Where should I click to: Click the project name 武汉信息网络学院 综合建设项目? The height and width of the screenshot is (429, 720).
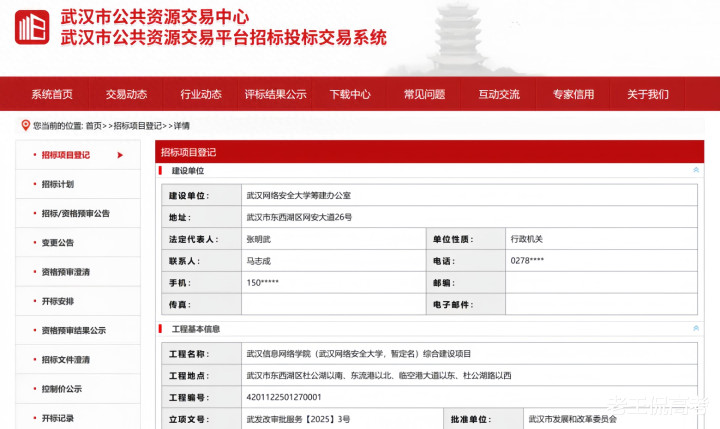tap(359, 354)
